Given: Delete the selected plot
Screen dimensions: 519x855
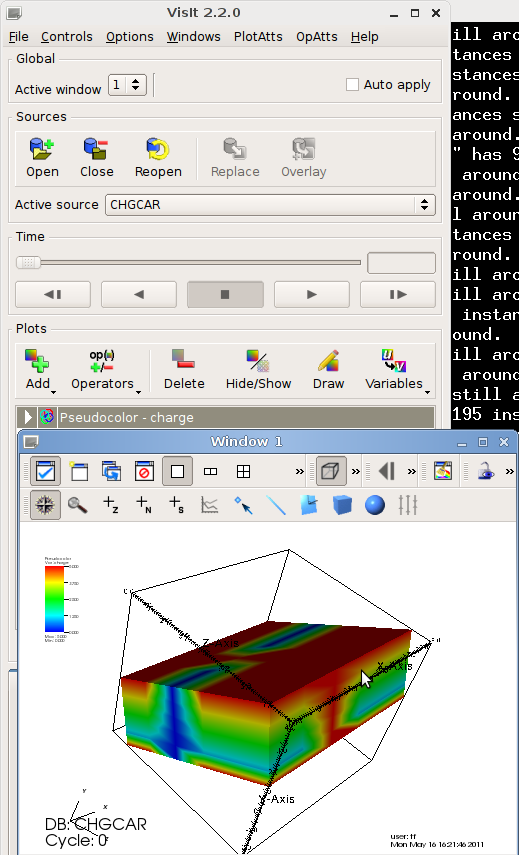Looking at the screenshot, I should (x=184, y=369).
